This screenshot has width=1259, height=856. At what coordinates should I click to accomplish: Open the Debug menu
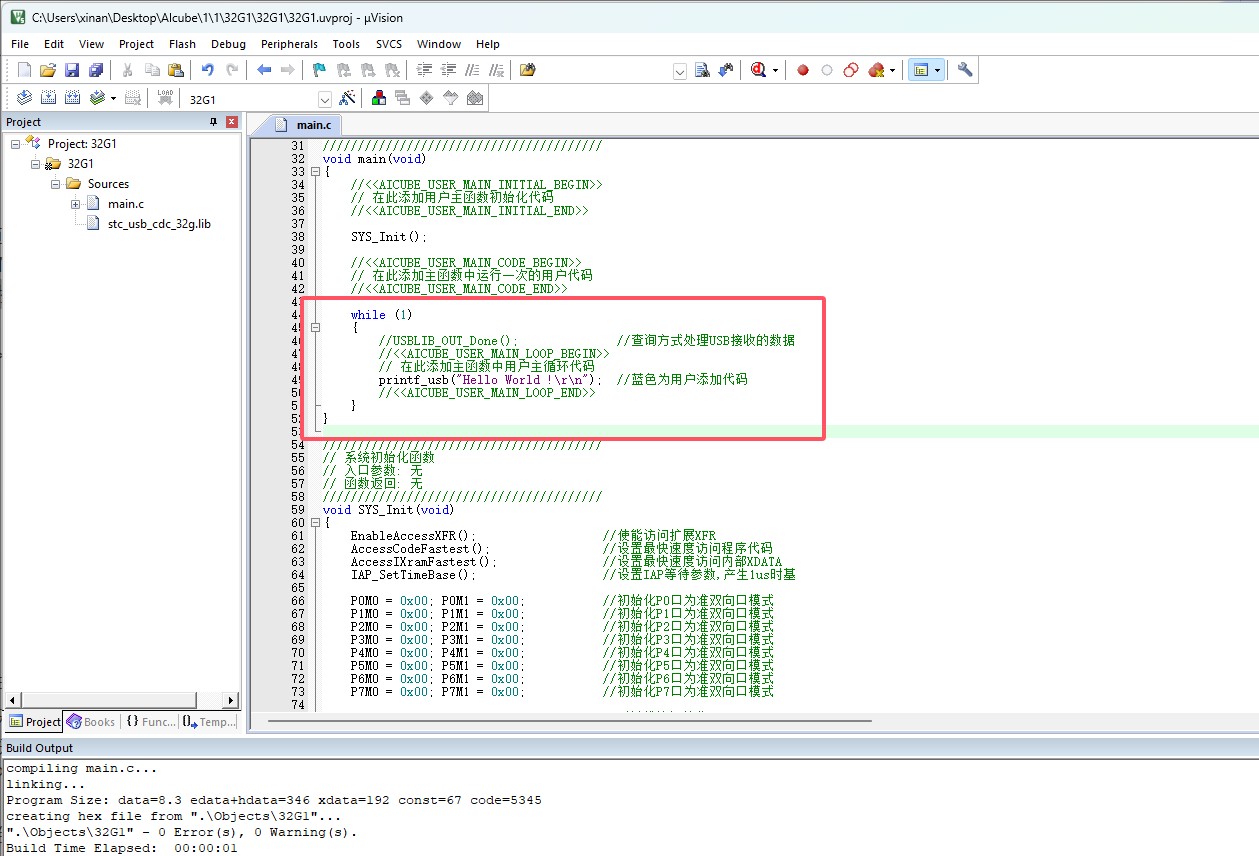[228, 44]
